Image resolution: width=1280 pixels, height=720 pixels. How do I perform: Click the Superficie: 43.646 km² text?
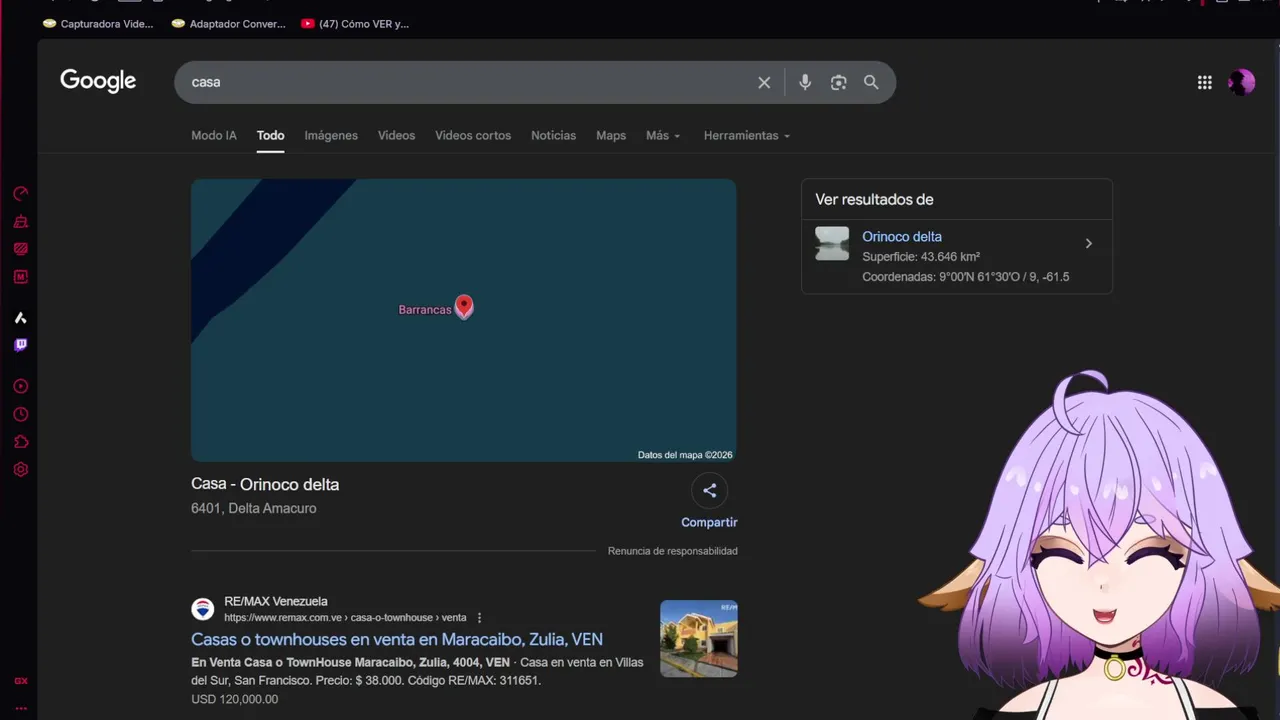click(x=921, y=257)
